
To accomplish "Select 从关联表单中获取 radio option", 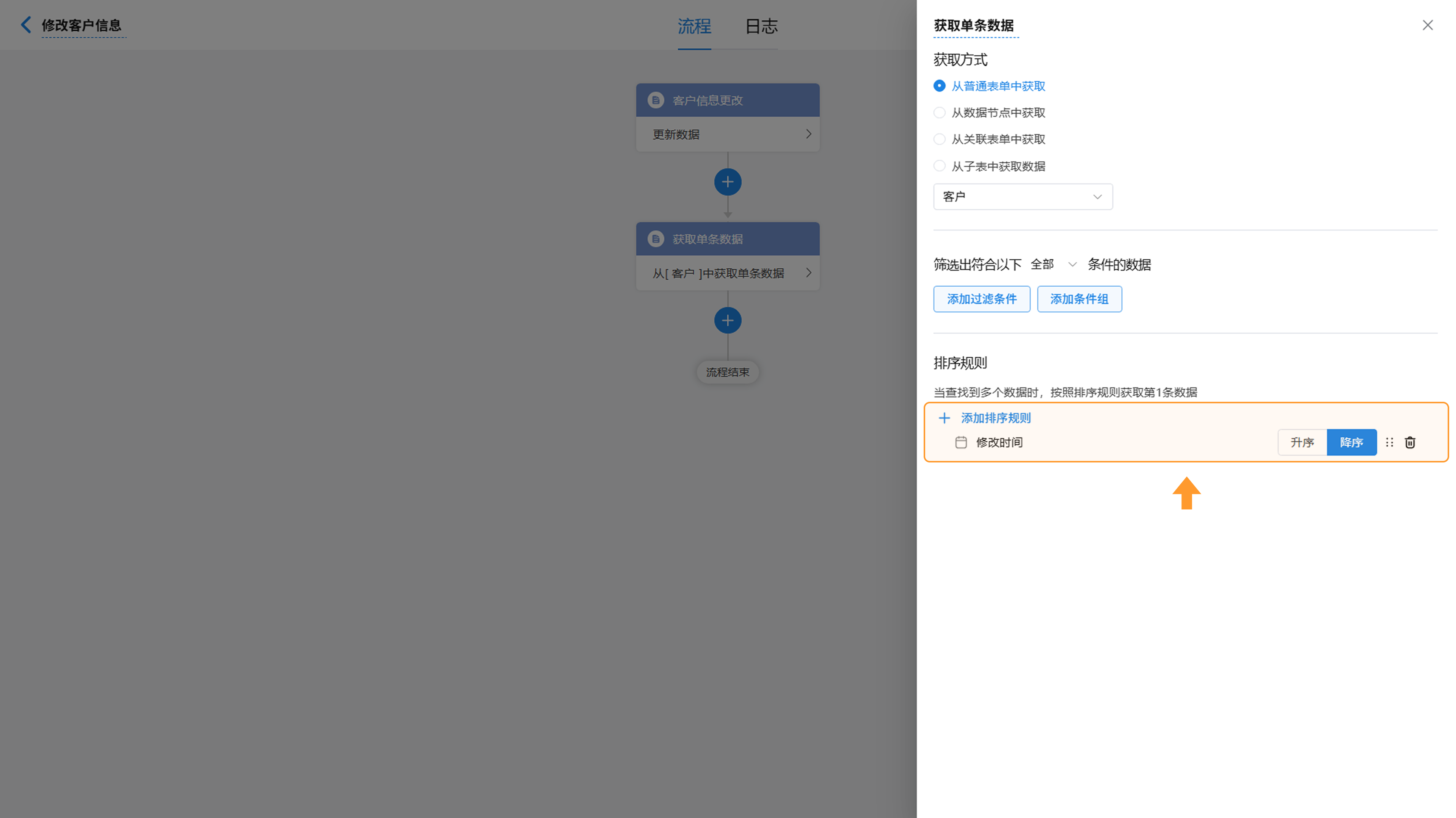I will pyautogui.click(x=940, y=139).
